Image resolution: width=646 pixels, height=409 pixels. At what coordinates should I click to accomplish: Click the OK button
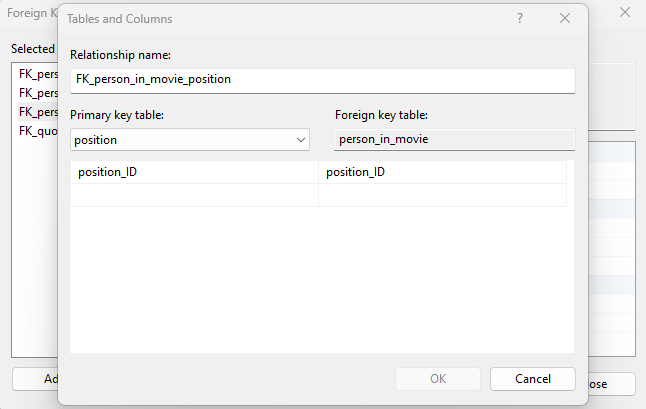tap(438, 379)
